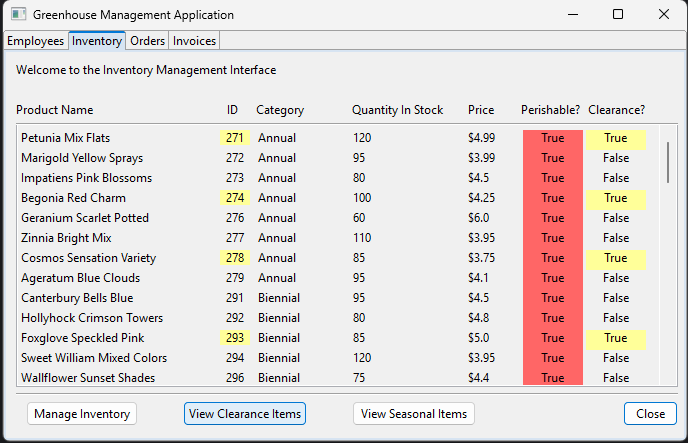Select the Petunia Mix Flats row
Screen dimensions: 688x443
coord(66,138)
